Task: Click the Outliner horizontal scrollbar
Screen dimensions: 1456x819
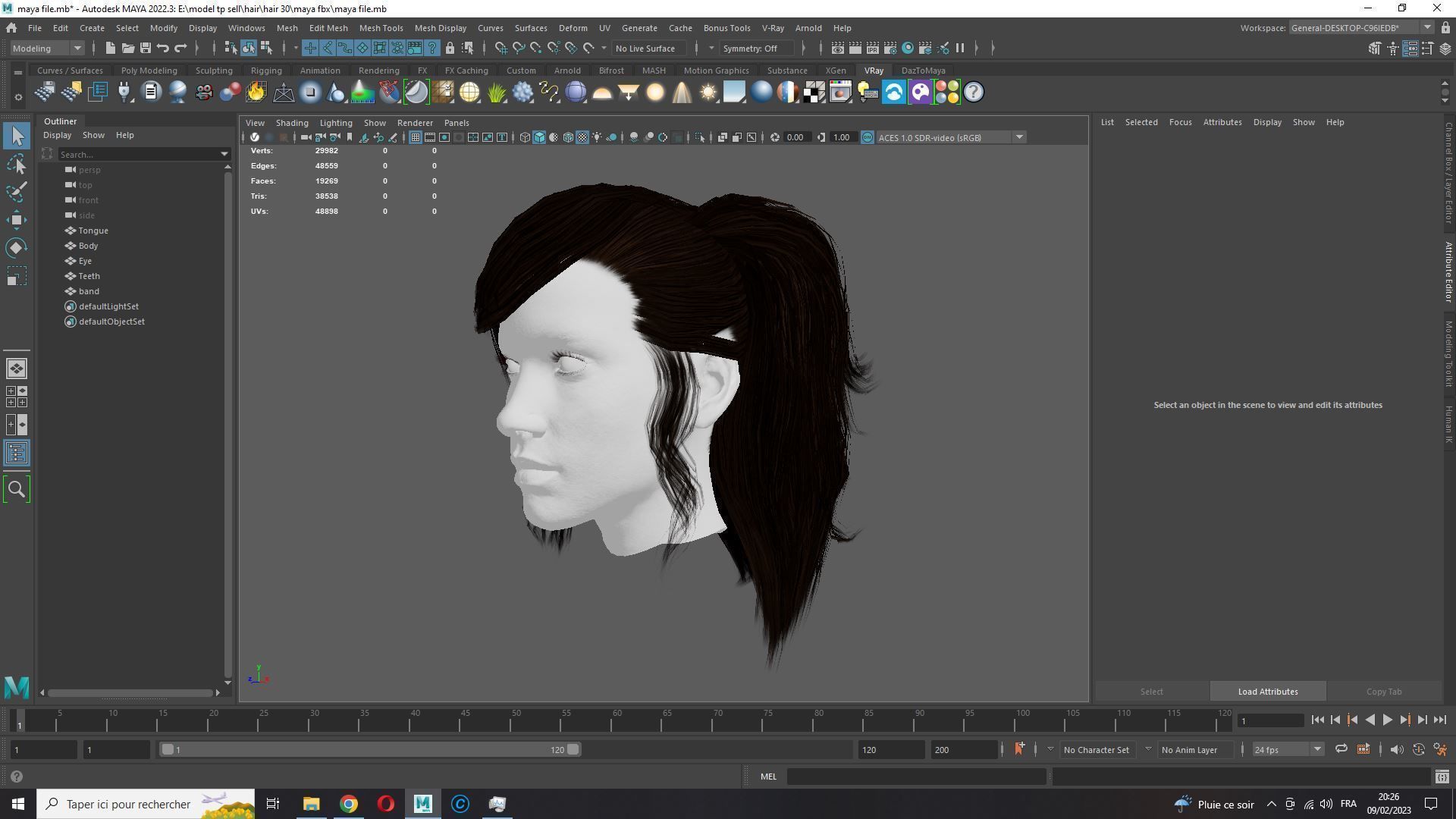Action: point(130,693)
